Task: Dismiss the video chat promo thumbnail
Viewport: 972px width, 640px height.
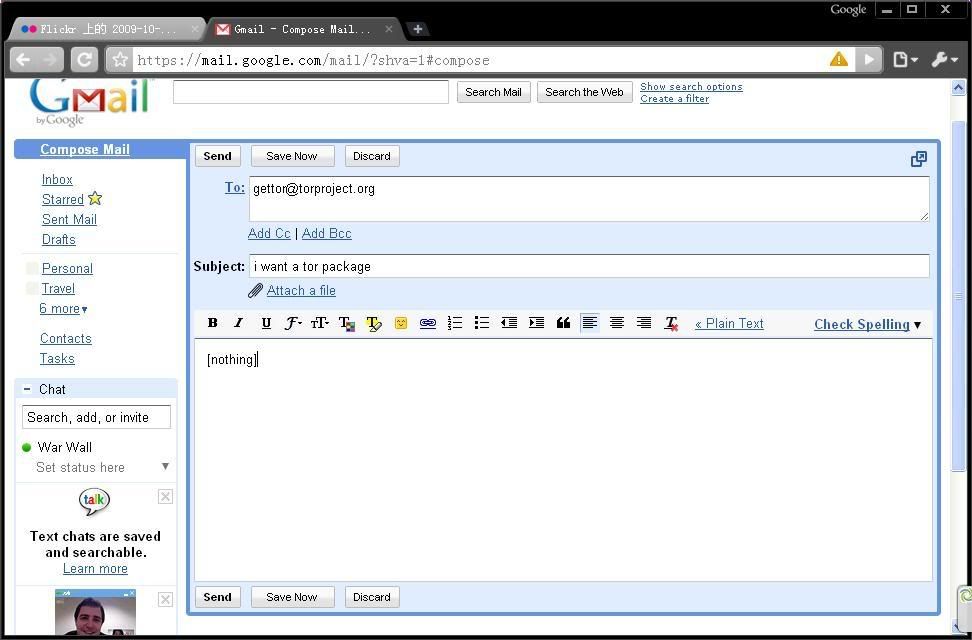Action: [x=166, y=600]
